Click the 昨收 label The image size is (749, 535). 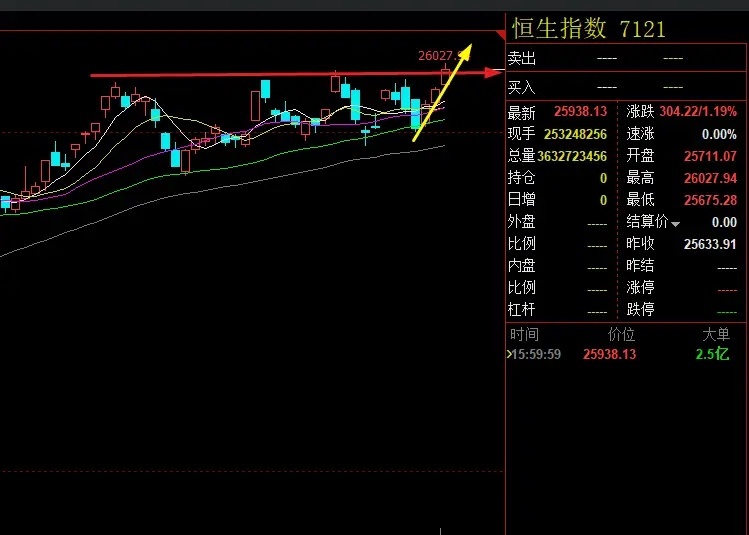point(640,244)
